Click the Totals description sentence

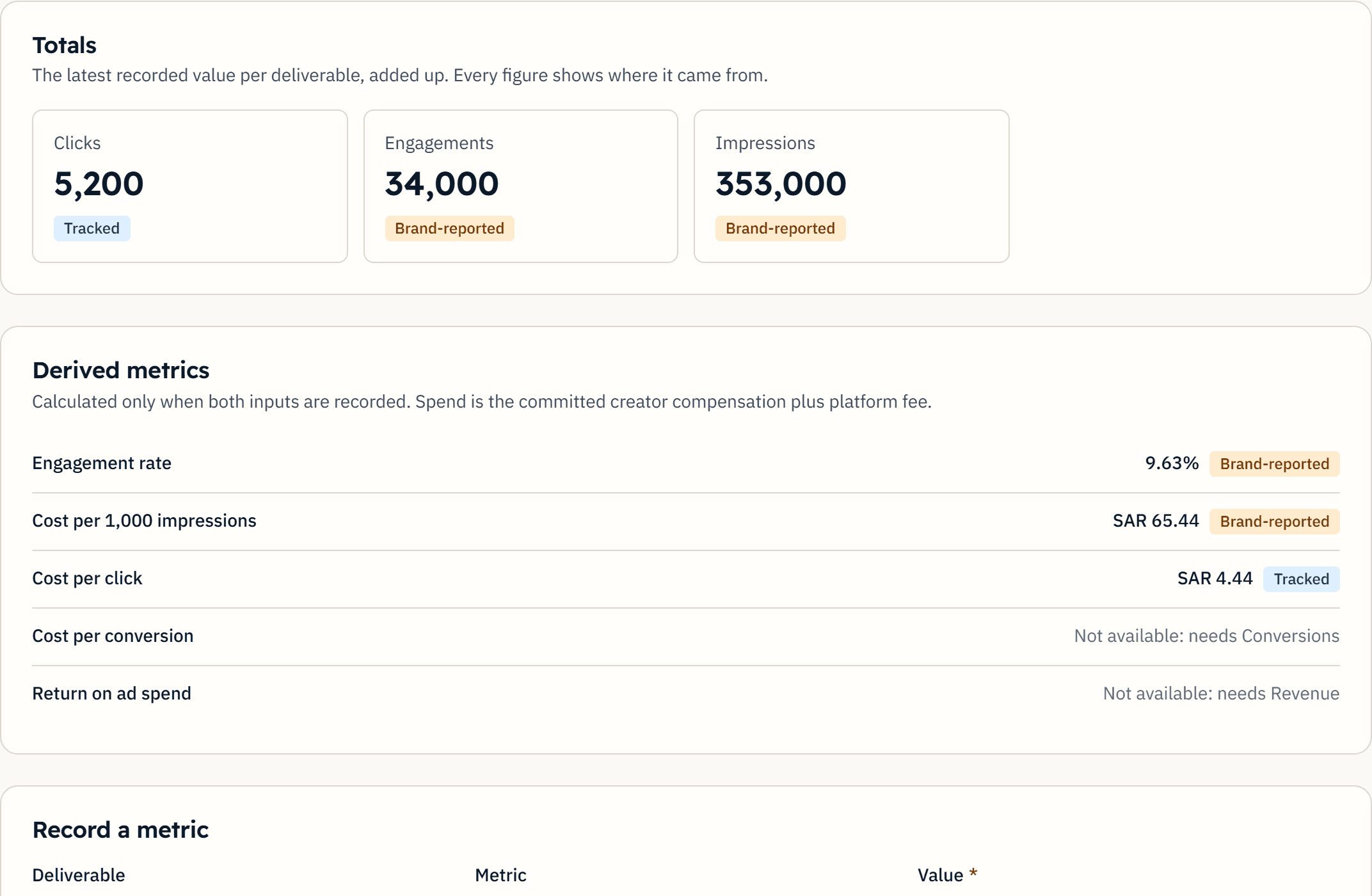400,76
